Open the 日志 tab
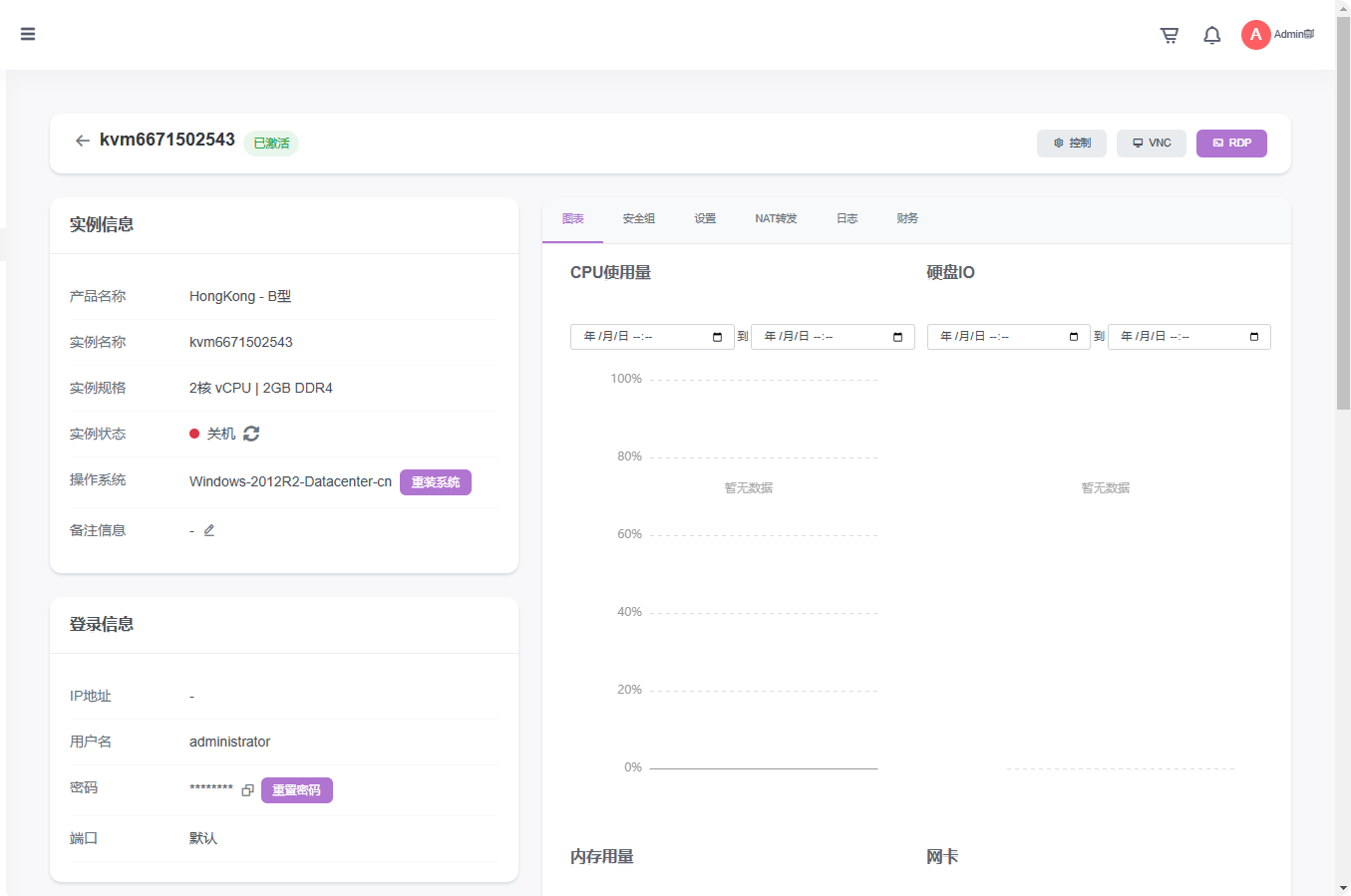The width and height of the screenshot is (1351, 896). (x=846, y=218)
